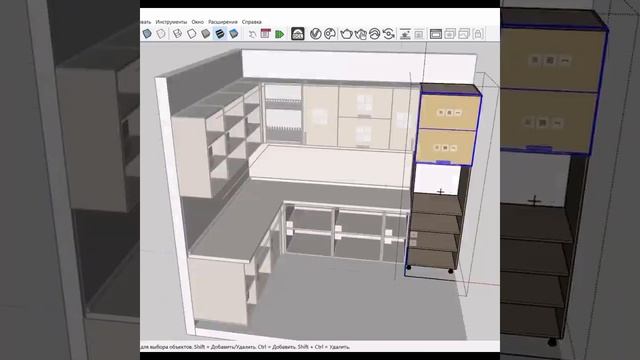Open the Справка menu
The width and height of the screenshot is (640, 360).
251,22
